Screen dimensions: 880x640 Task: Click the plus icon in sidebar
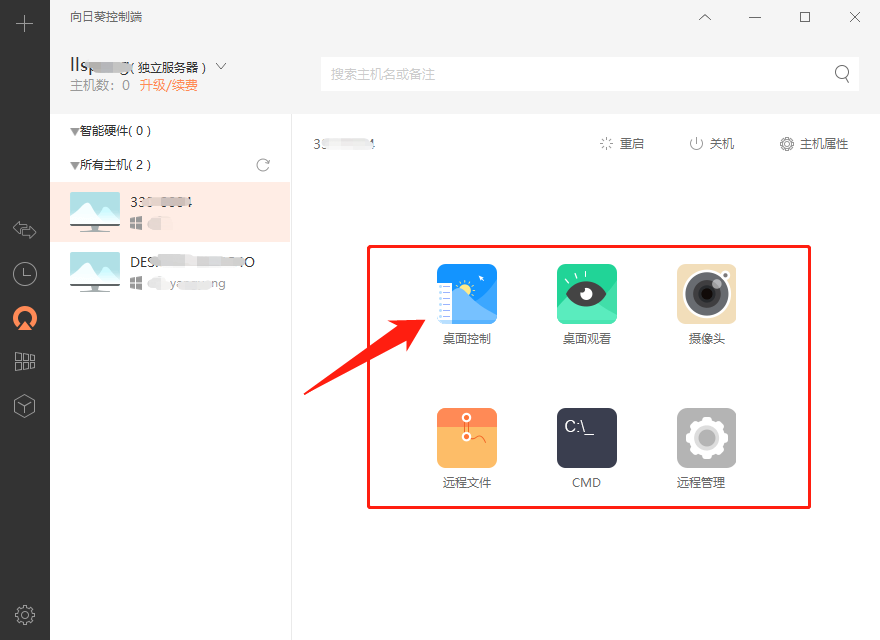pyautogui.click(x=25, y=24)
